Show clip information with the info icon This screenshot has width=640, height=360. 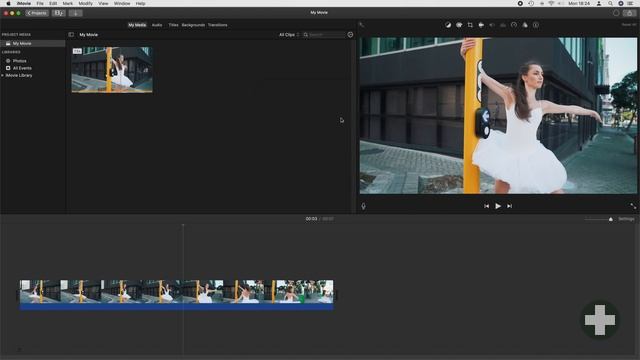pos(536,25)
